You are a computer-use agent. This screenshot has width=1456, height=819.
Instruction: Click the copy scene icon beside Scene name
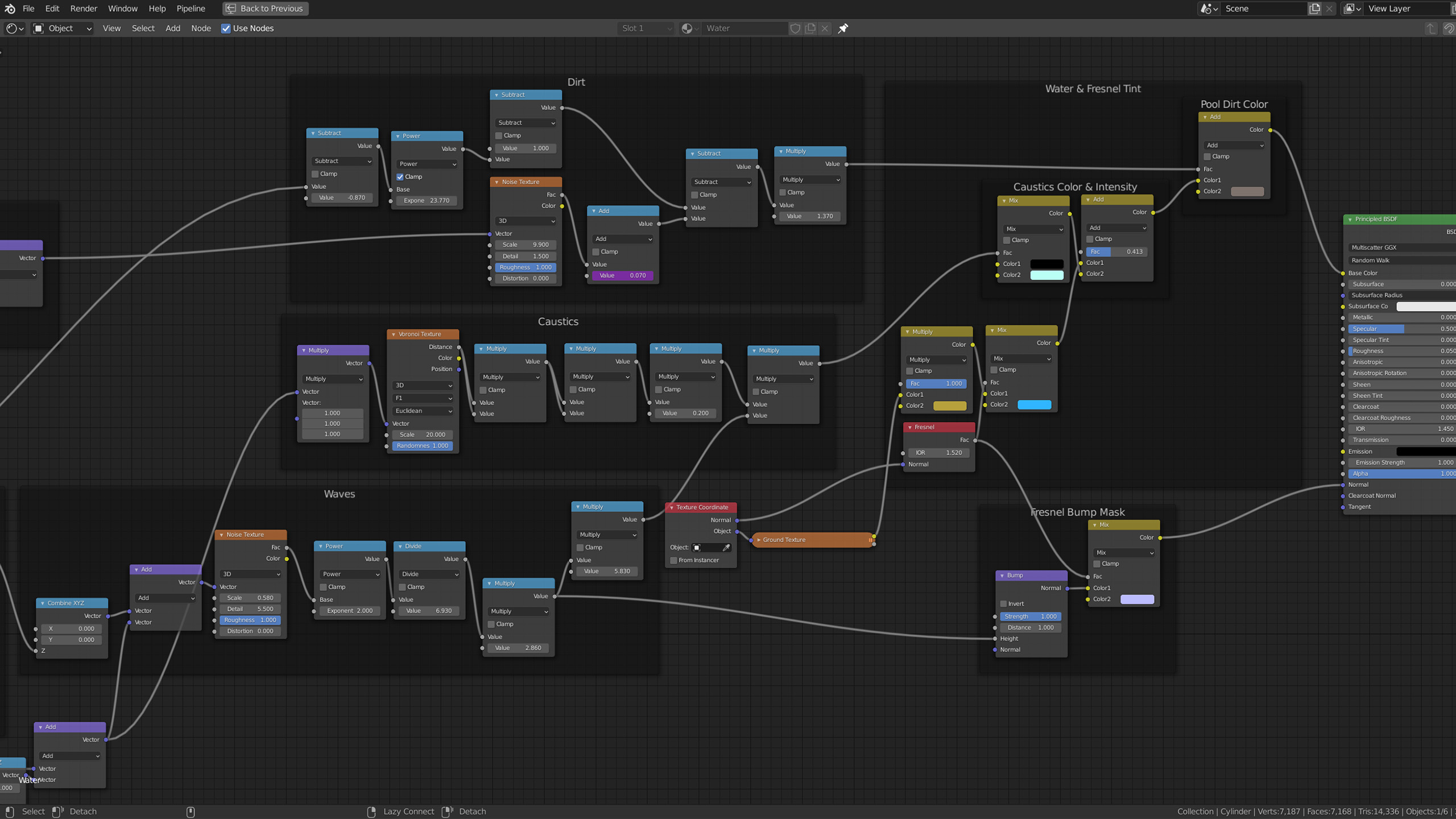point(1314,9)
